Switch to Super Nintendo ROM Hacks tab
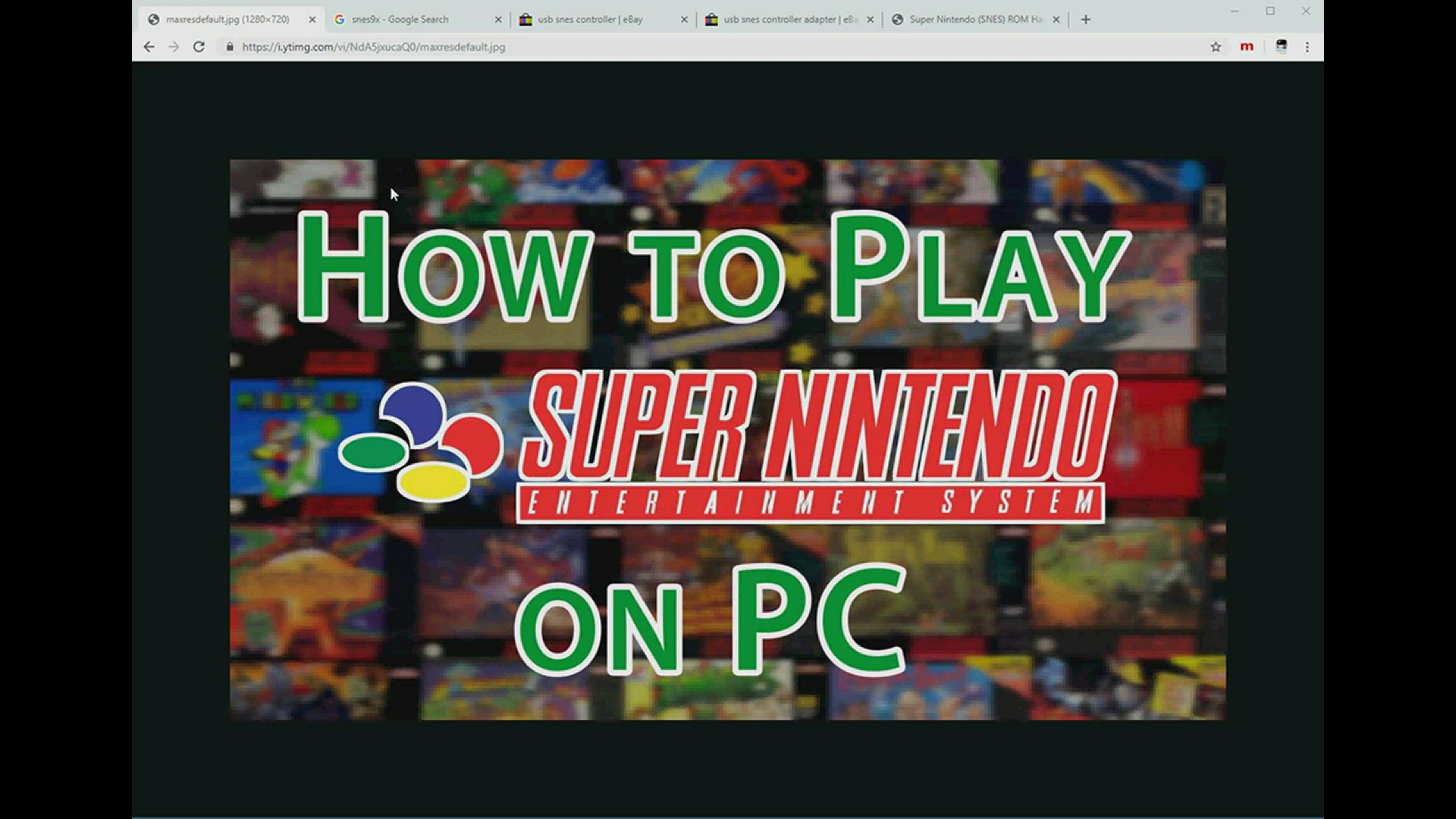This screenshot has height=819, width=1456. (x=977, y=20)
